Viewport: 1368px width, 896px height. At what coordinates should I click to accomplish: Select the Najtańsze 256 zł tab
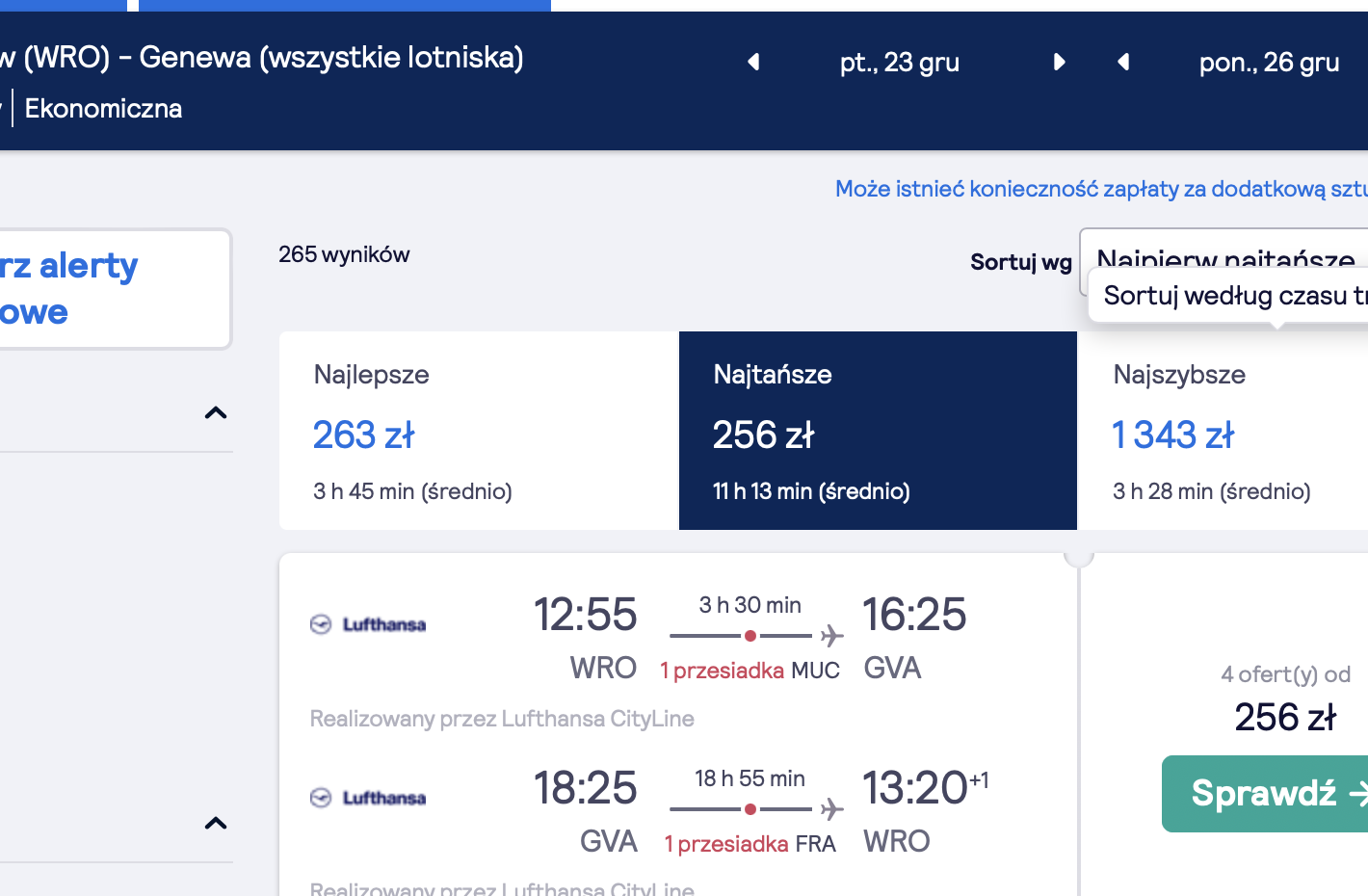tap(878, 431)
